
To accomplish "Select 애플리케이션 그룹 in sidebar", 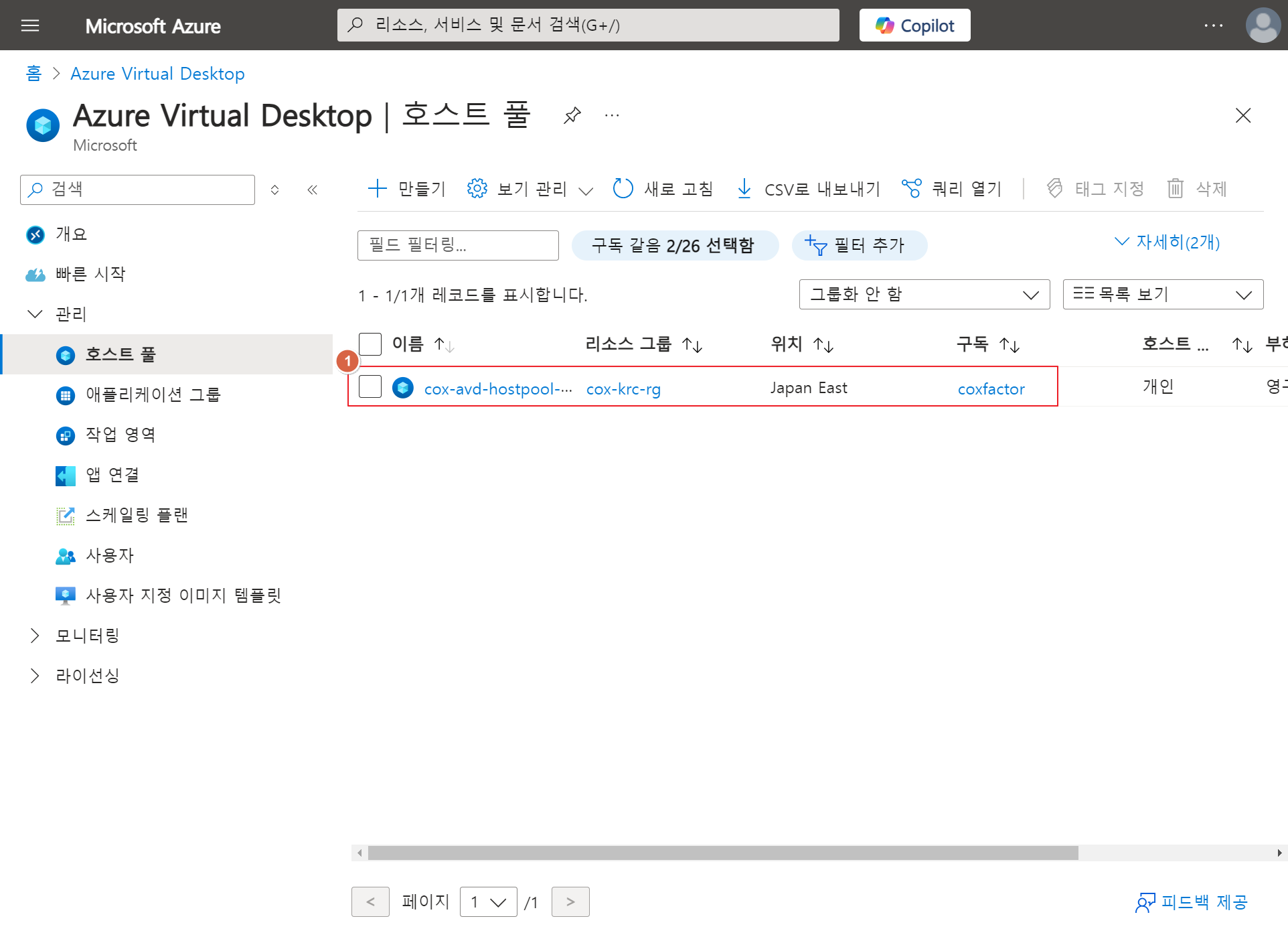I will tap(153, 394).
